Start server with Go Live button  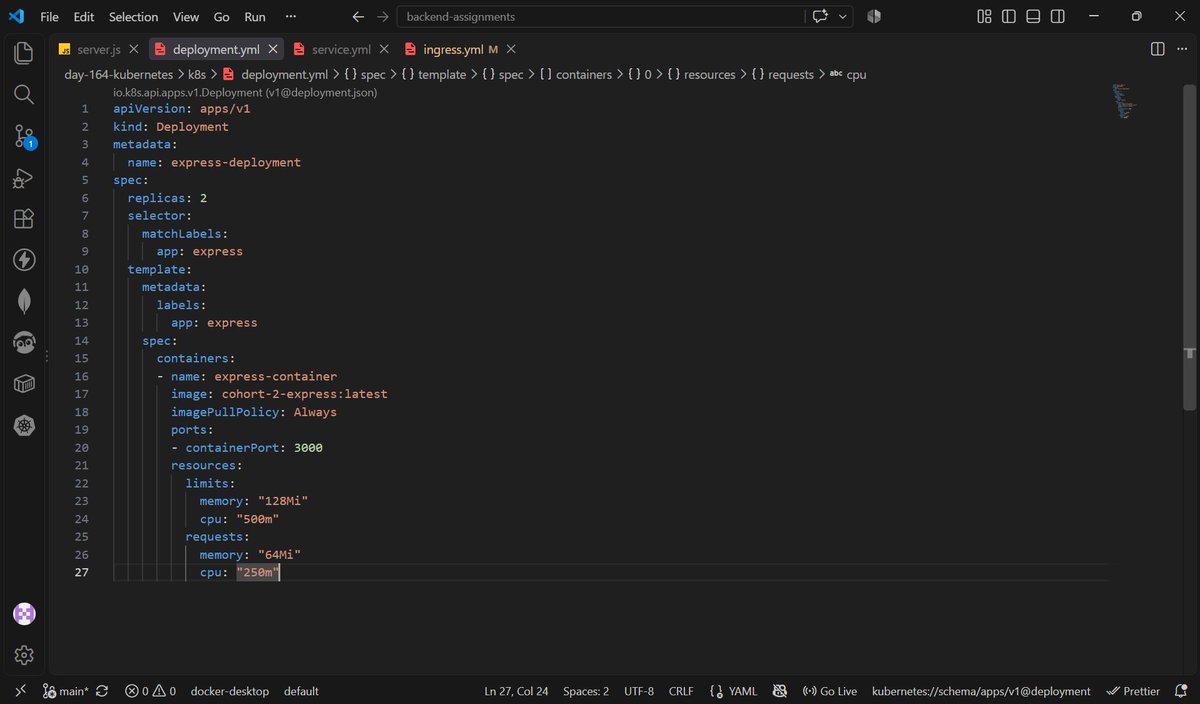(x=829, y=691)
